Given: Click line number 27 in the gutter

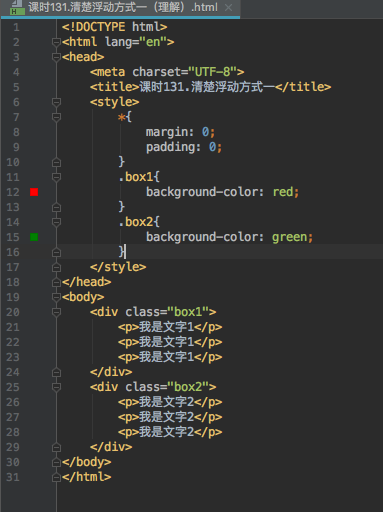Looking at the screenshot, I should click(13, 417).
